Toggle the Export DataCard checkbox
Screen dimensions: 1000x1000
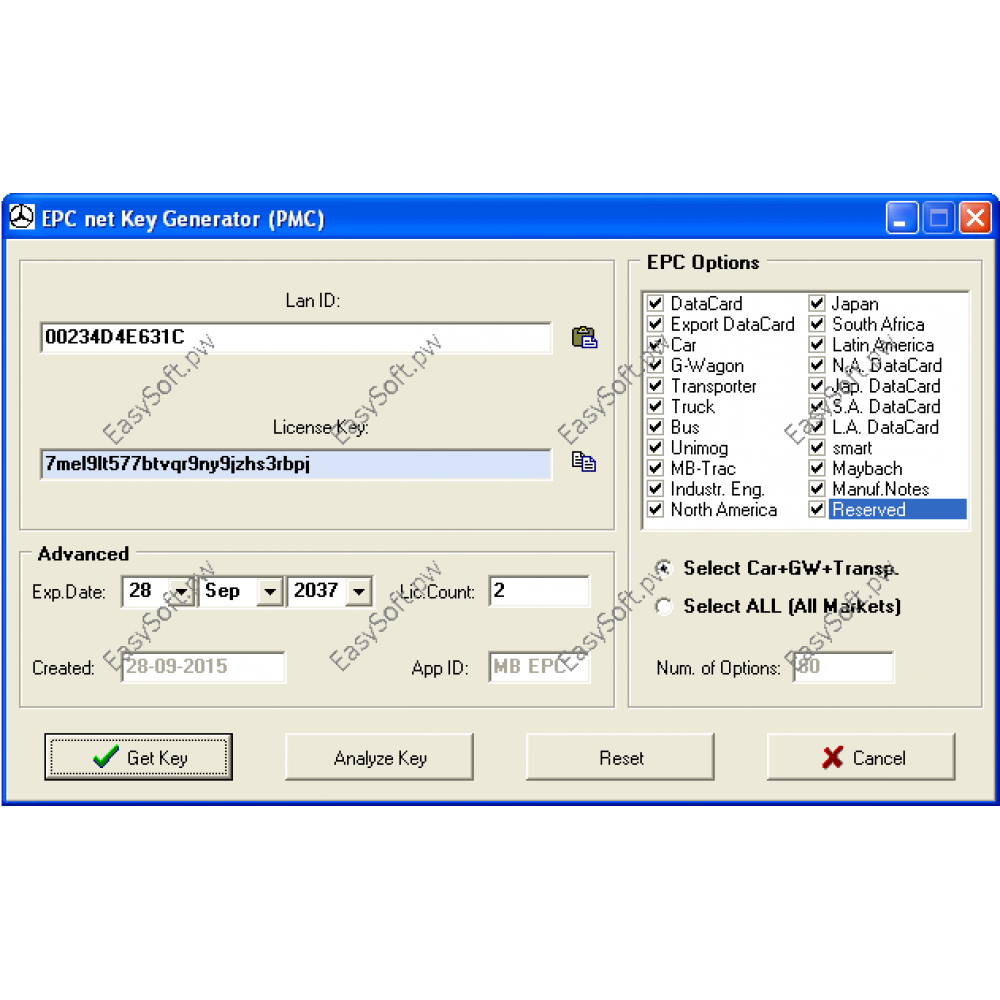[x=655, y=324]
